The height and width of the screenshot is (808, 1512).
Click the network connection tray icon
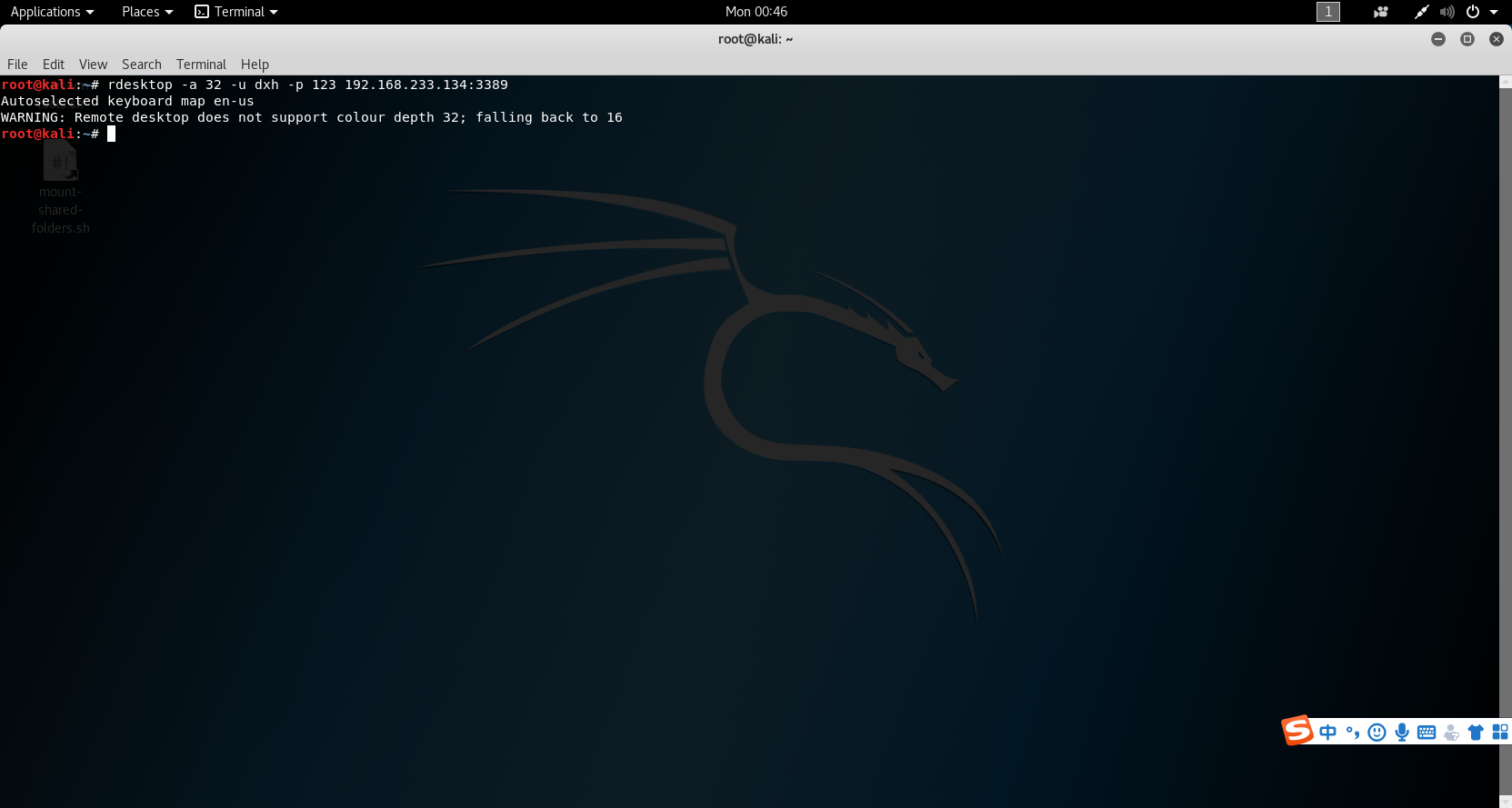tap(1421, 12)
